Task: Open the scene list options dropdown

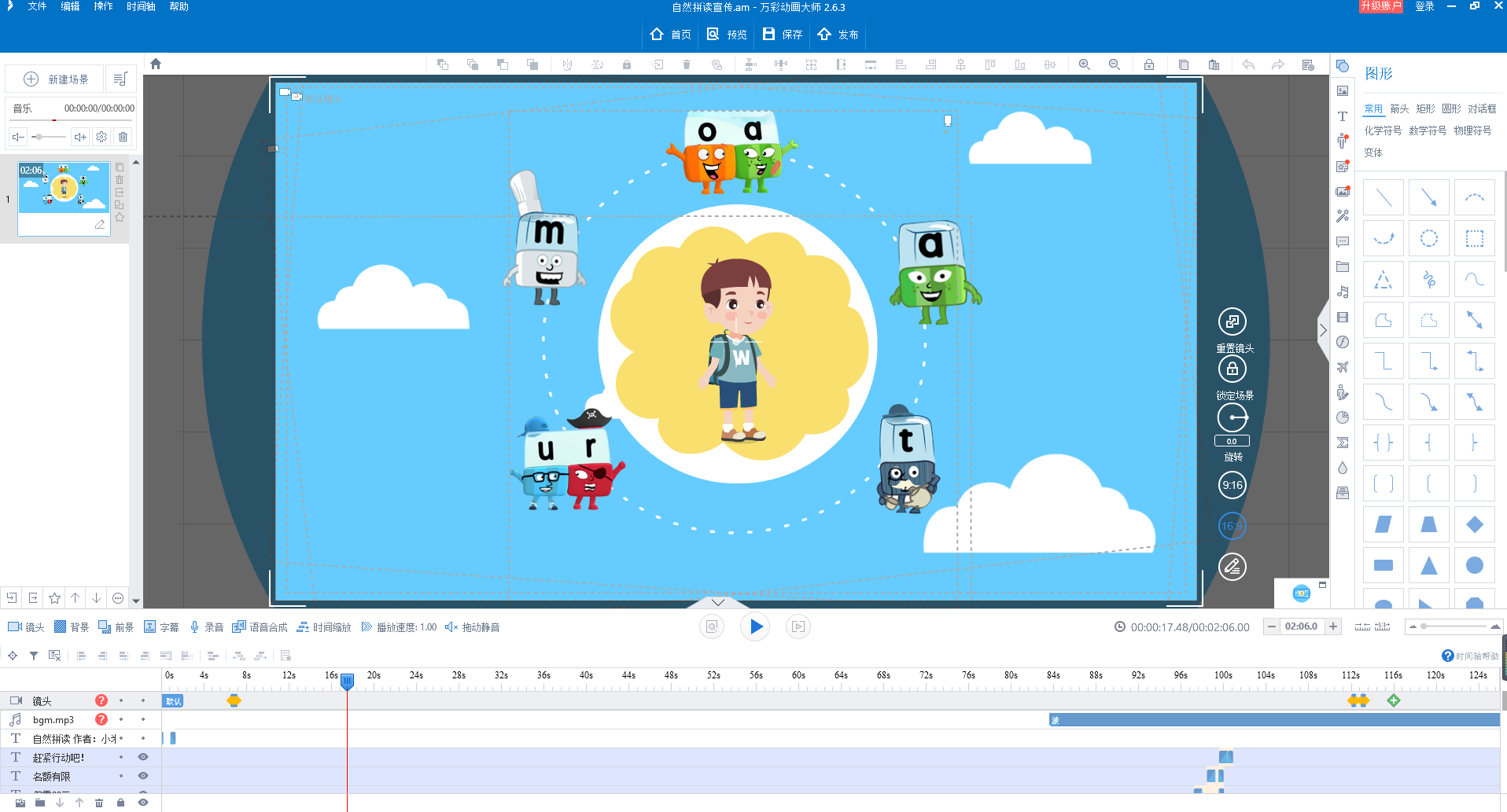Action: coord(120,79)
